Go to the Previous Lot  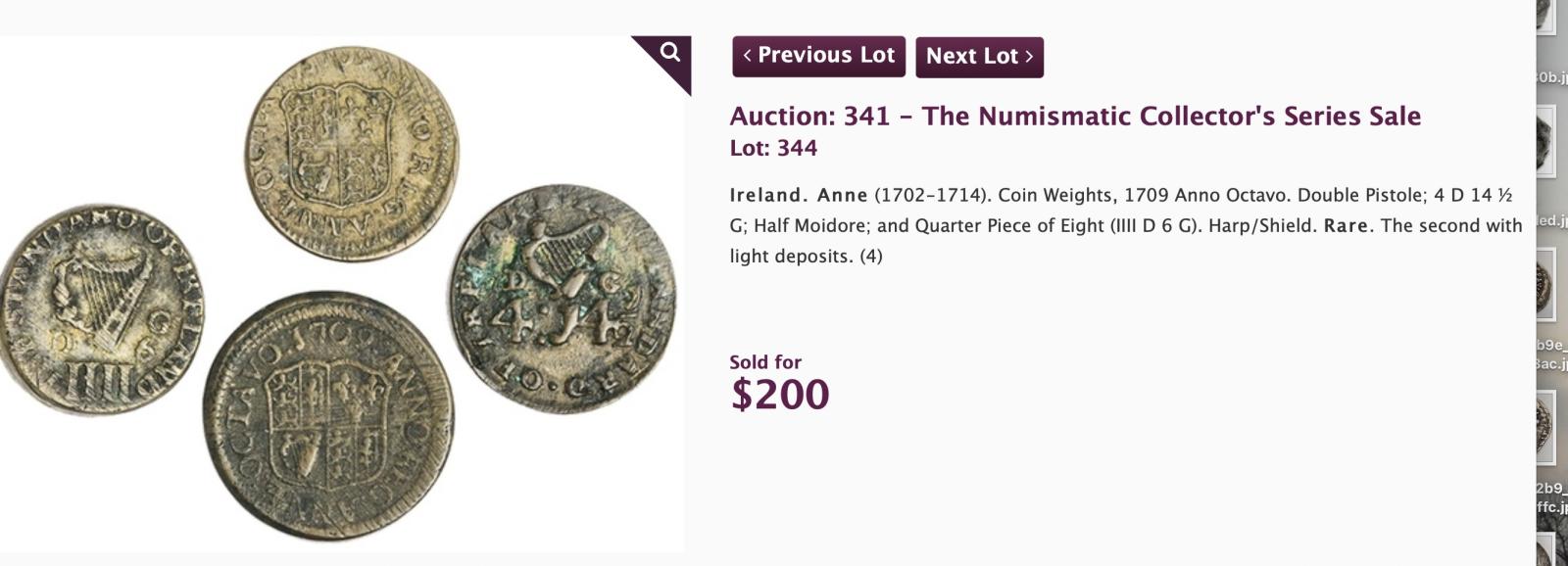point(818,56)
